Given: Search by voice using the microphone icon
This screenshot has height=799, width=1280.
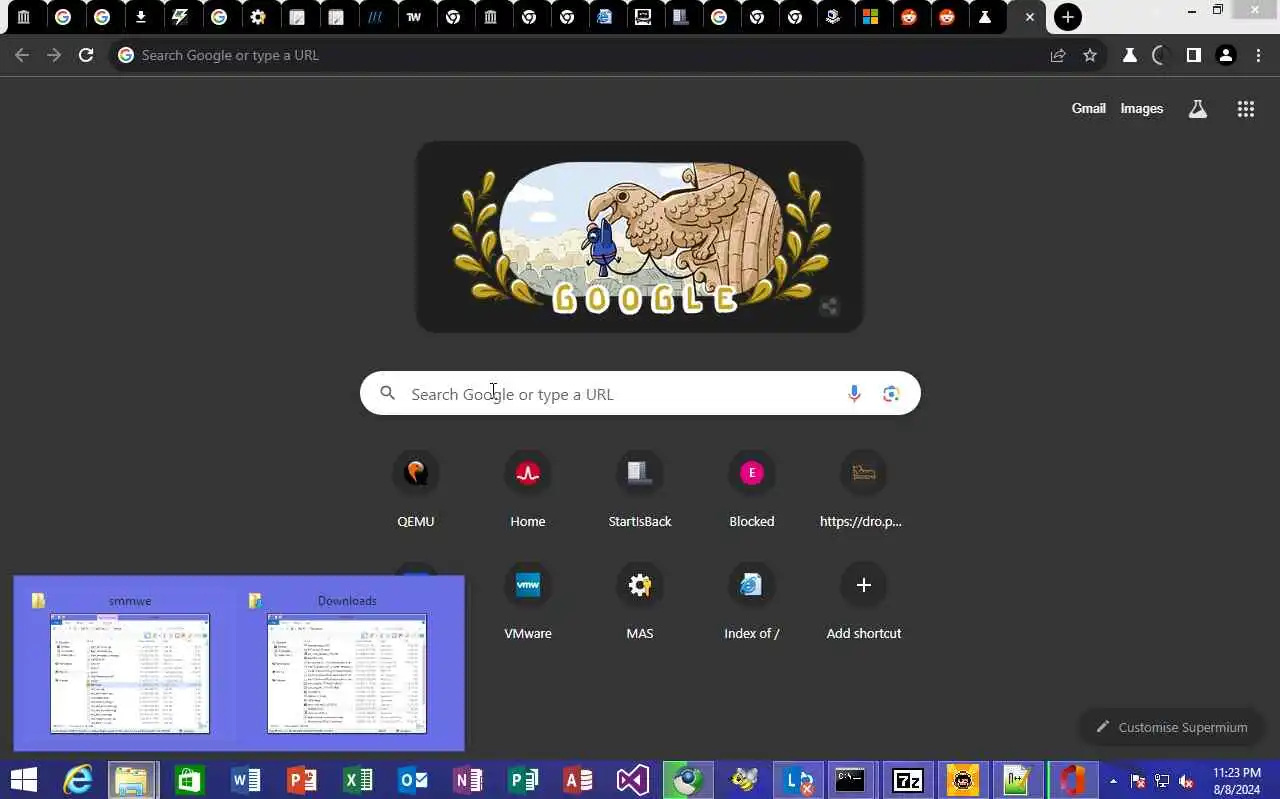Looking at the screenshot, I should [x=854, y=394].
